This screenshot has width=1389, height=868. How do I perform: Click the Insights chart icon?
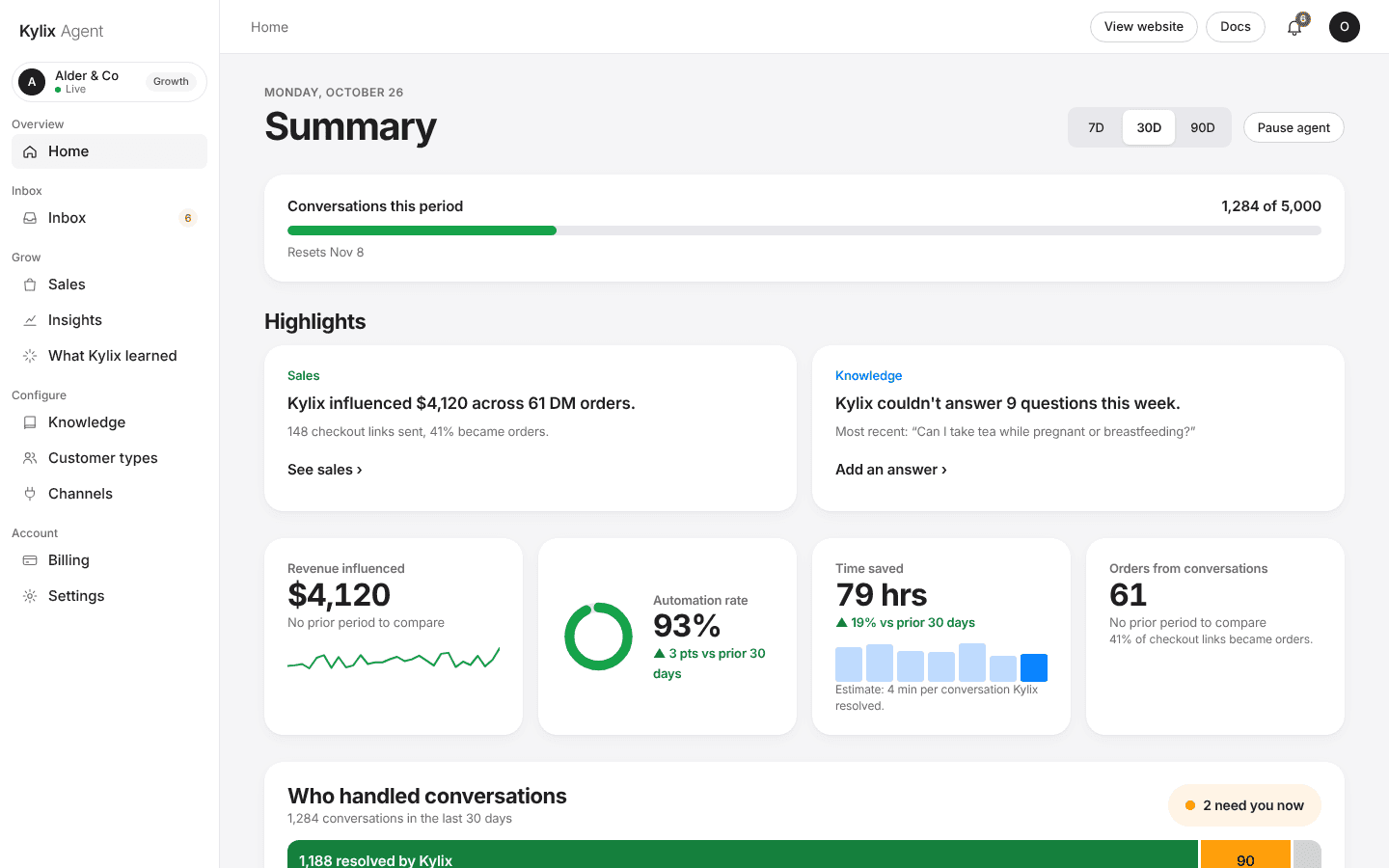(30, 320)
